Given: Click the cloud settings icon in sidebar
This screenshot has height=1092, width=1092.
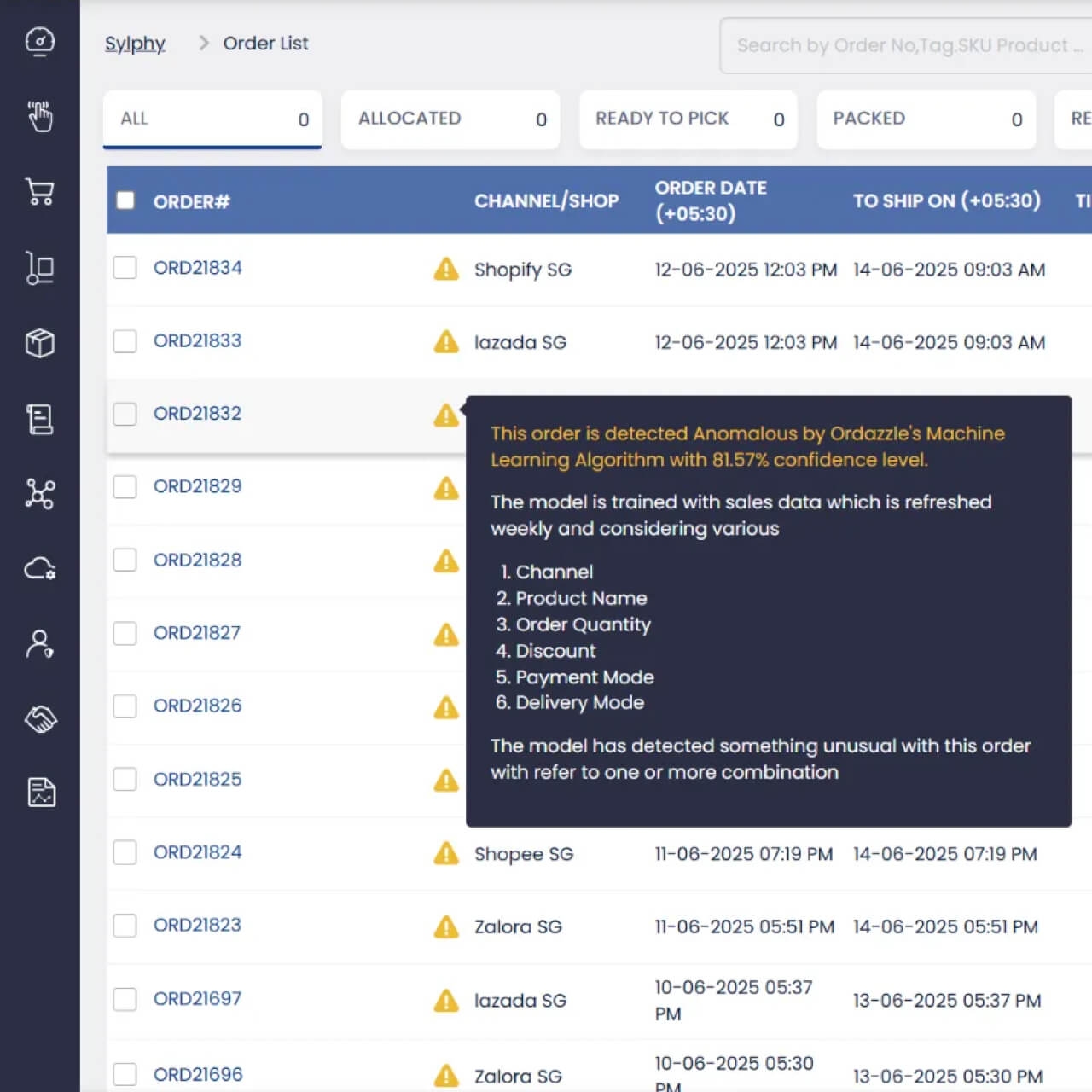Looking at the screenshot, I should coord(39,568).
